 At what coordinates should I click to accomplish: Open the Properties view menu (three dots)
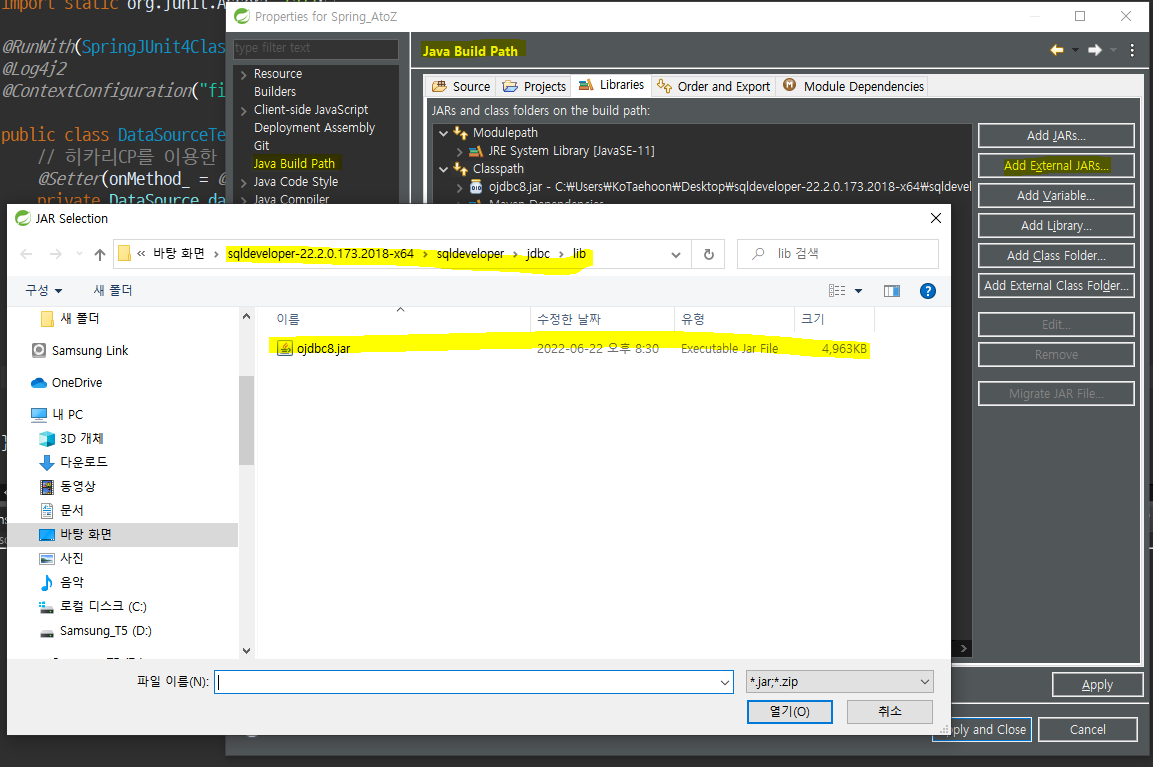point(1132,50)
